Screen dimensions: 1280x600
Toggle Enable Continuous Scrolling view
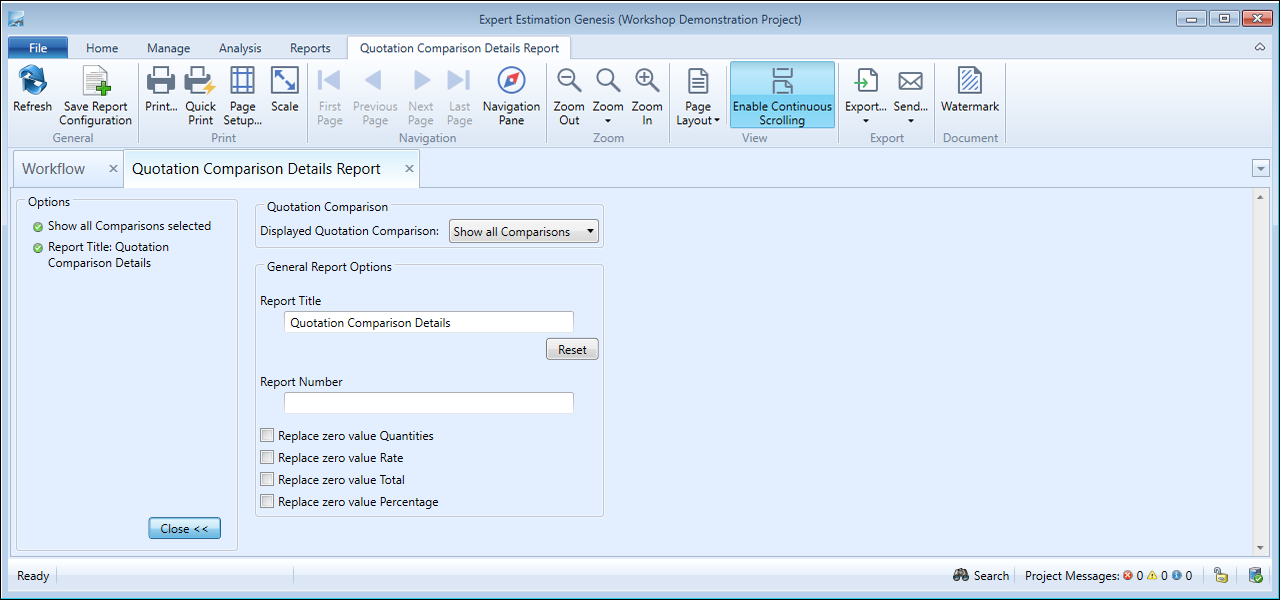tap(782, 95)
